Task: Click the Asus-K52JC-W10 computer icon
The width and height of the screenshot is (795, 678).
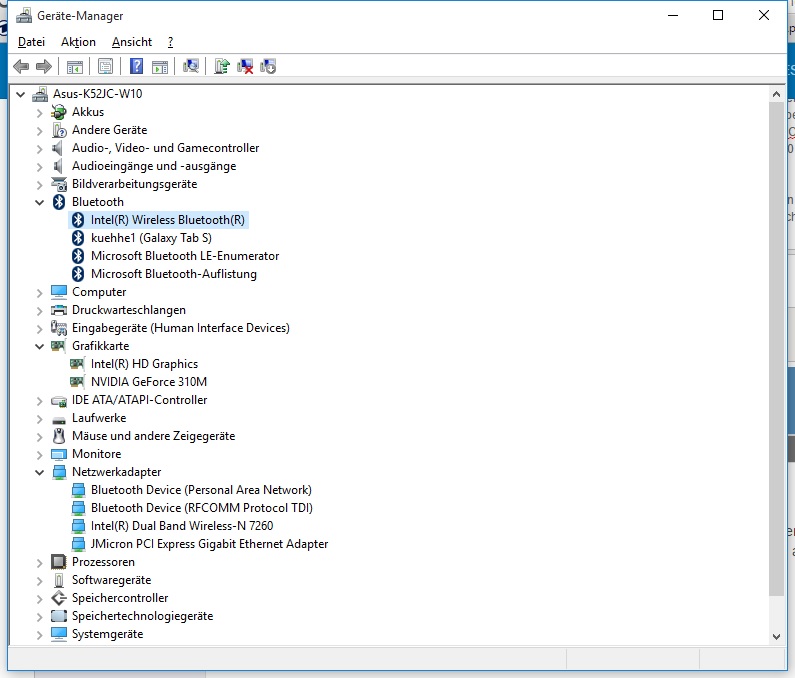Action: [40, 94]
